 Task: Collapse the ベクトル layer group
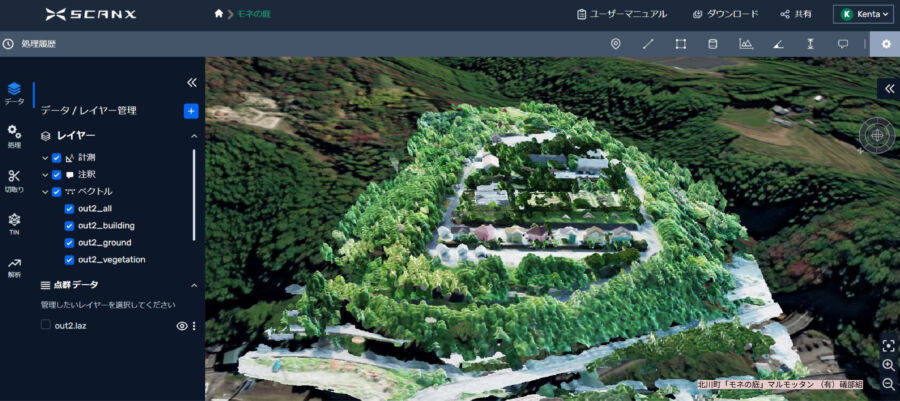point(45,192)
